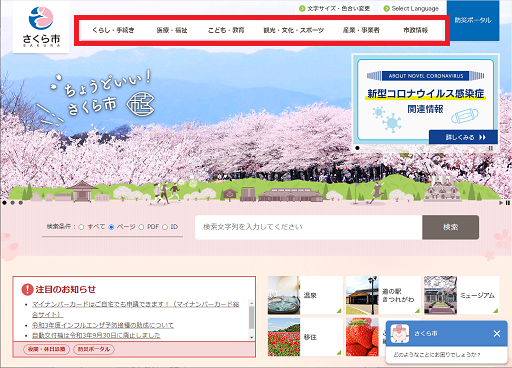512x368 pixels.
Task: Open 文字サイズ・色合い変更 settings link
Action: [x=334, y=8]
